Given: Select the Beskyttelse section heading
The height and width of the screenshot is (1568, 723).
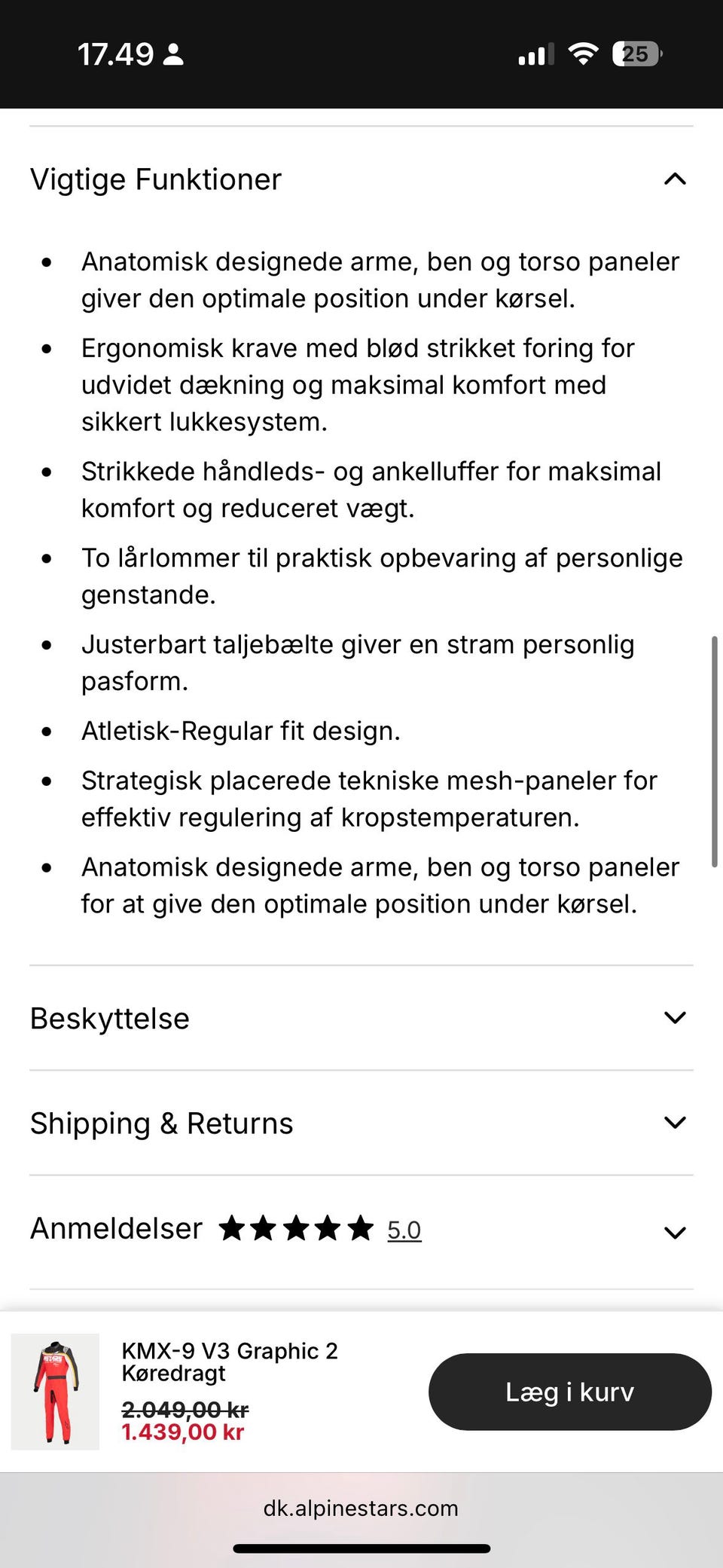Looking at the screenshot, I should point(110,1018).
